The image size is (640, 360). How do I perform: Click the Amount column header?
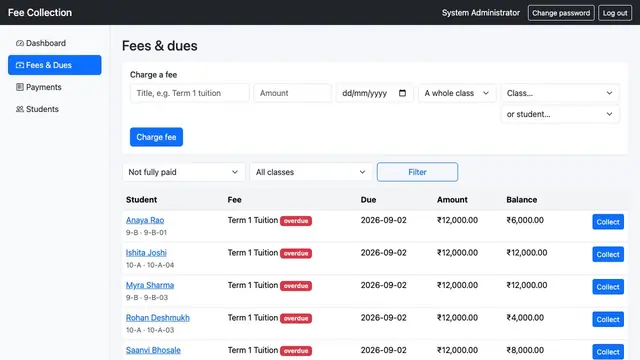point(452,200)
